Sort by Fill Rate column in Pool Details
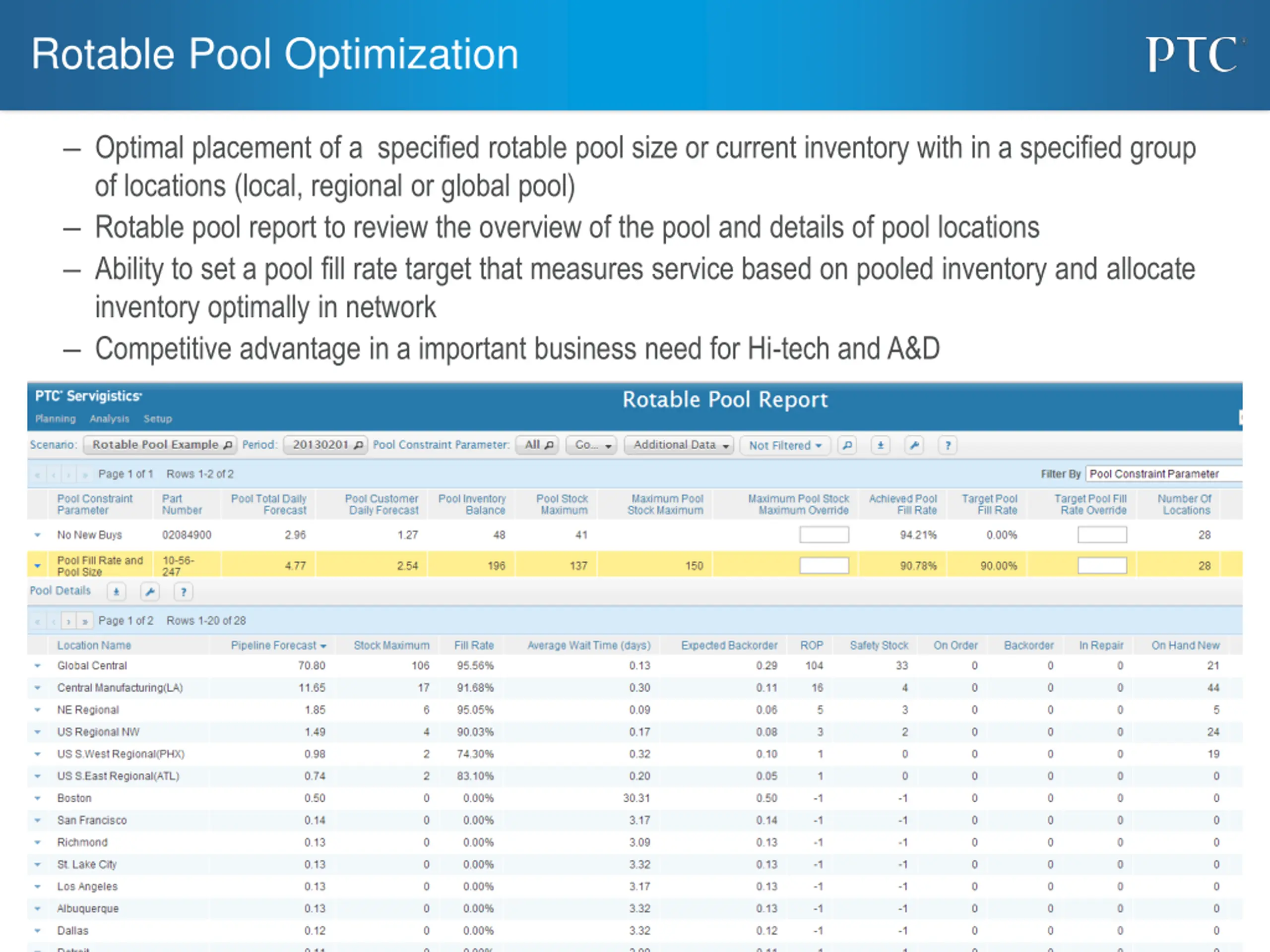 coord(474,645)
